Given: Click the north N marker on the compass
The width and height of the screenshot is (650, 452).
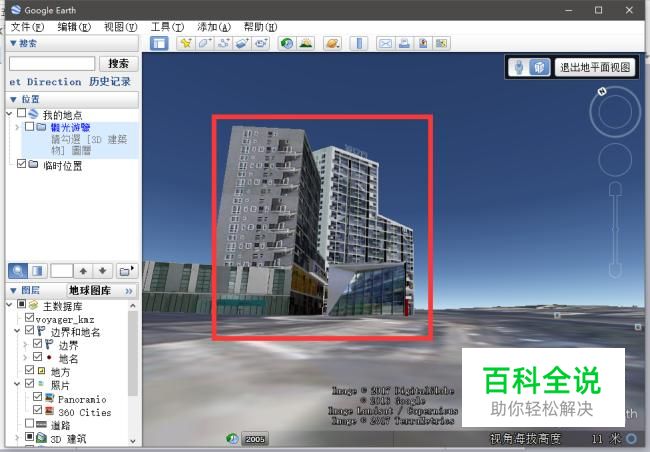Looking at the screenshot, I should pos(602,91).
